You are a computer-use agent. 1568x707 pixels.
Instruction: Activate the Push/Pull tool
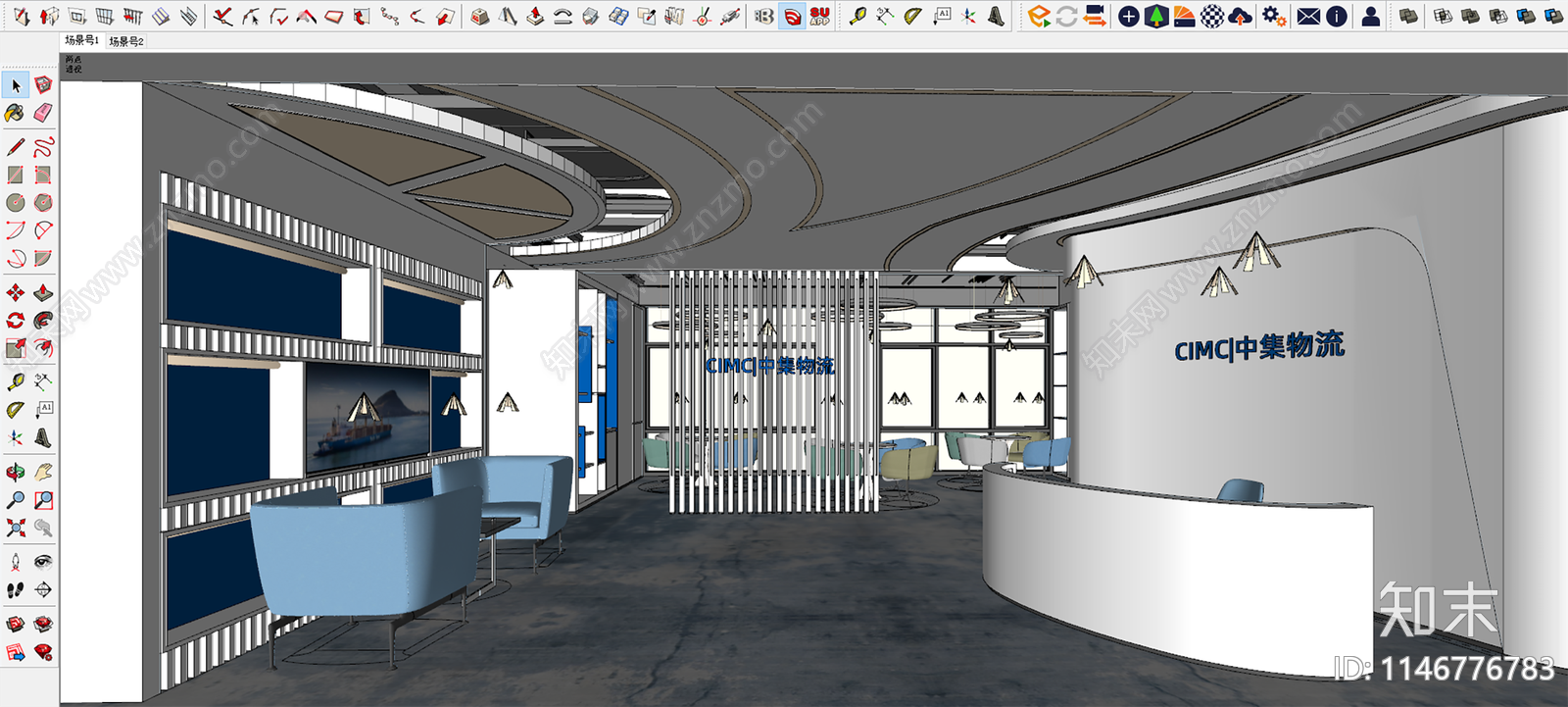pos(43,292)
